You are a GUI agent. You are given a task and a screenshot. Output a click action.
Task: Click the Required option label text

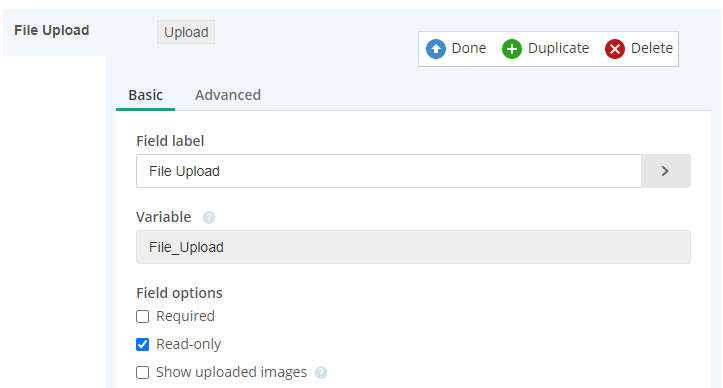(x=185, y=316)
